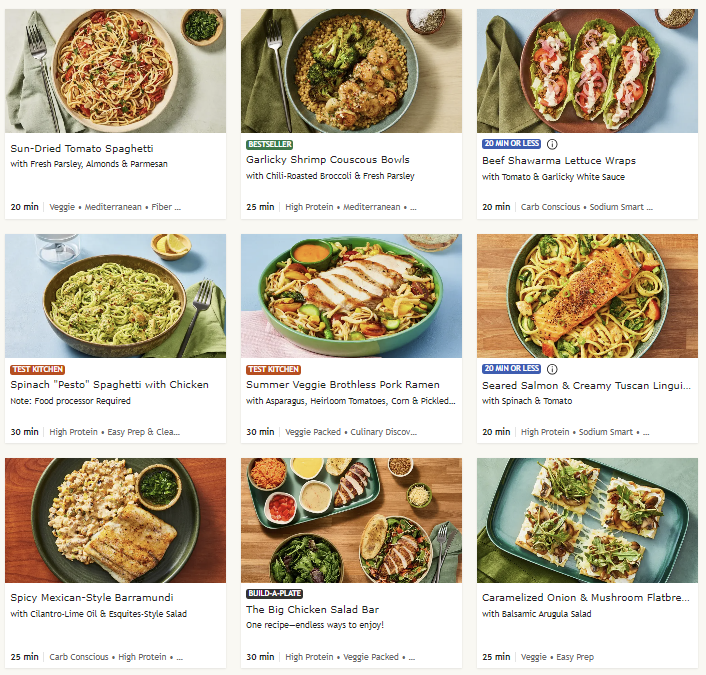This screenshot has width=706, height=675.
Task: Click info icon on Seared Salmon card
Action: (x=552, y=369)
